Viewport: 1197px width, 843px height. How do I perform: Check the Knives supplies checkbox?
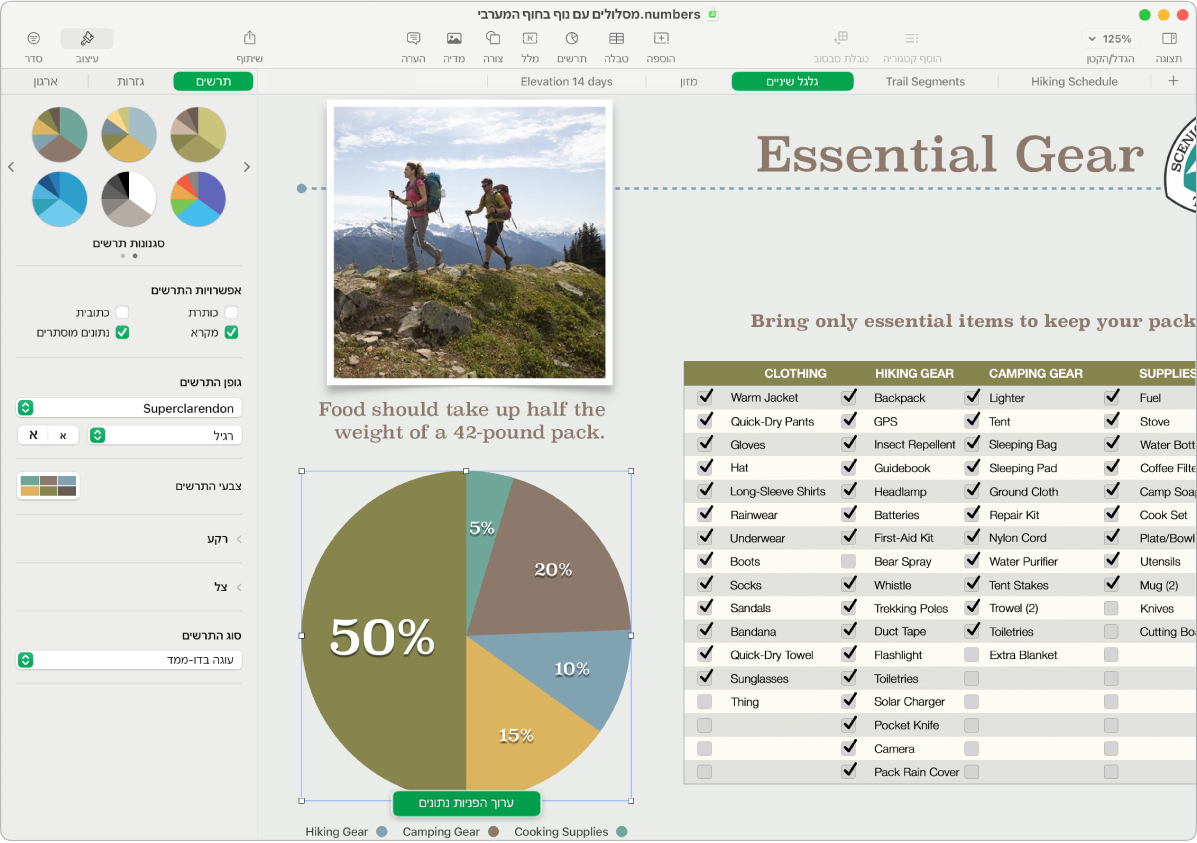(x=1111, y=608)
